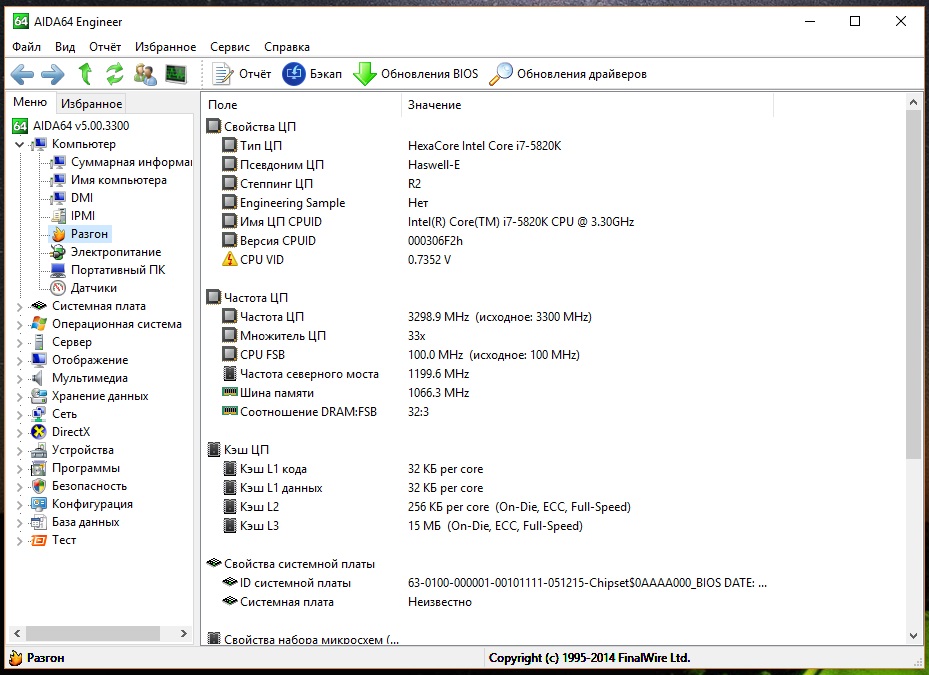This screenshot has width=929, height=675.
Task: Click the tree panel horizontal scroll left arrow
Action: tap(17, 634)
